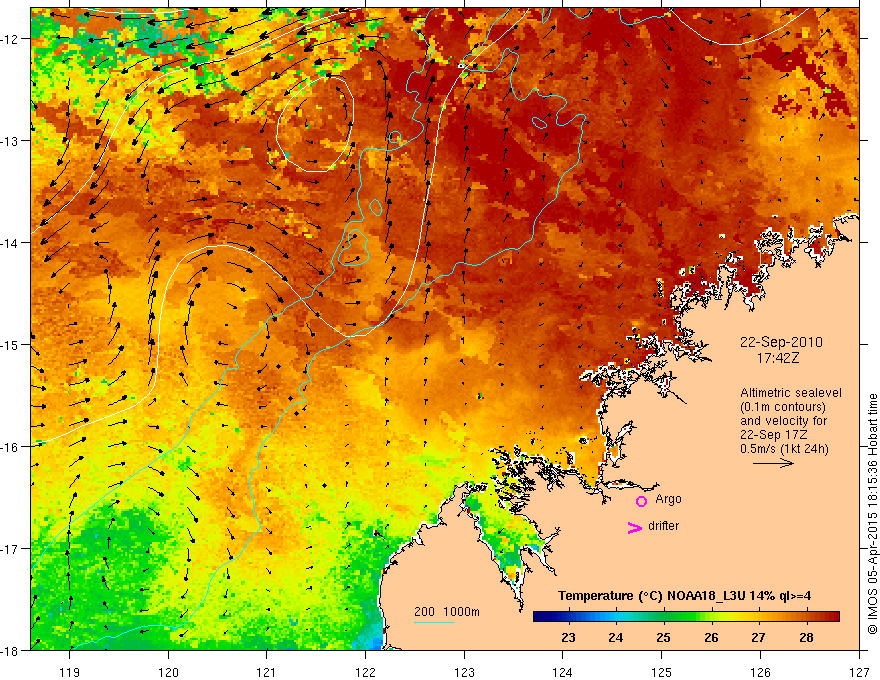Click the colorbar tick label 28
Screen dimensions: 880x680
point(806,637)
